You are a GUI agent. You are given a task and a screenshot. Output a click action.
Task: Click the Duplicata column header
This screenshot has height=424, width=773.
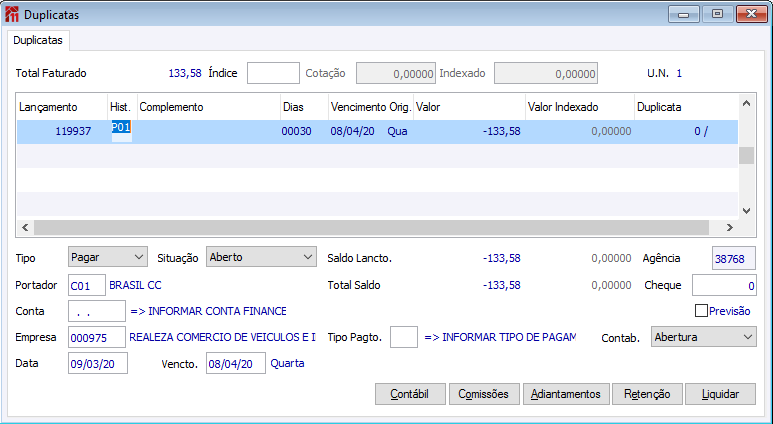pos(686,107)
